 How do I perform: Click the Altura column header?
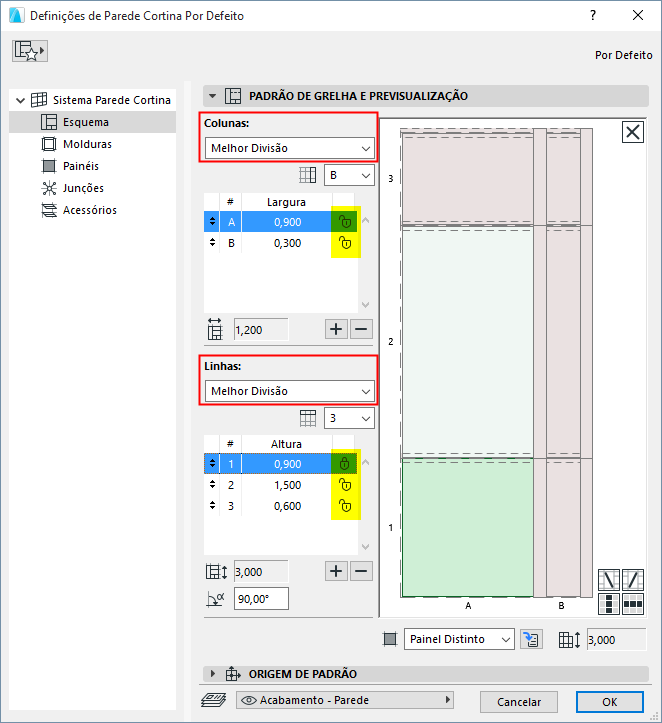(x=286, y=444)
